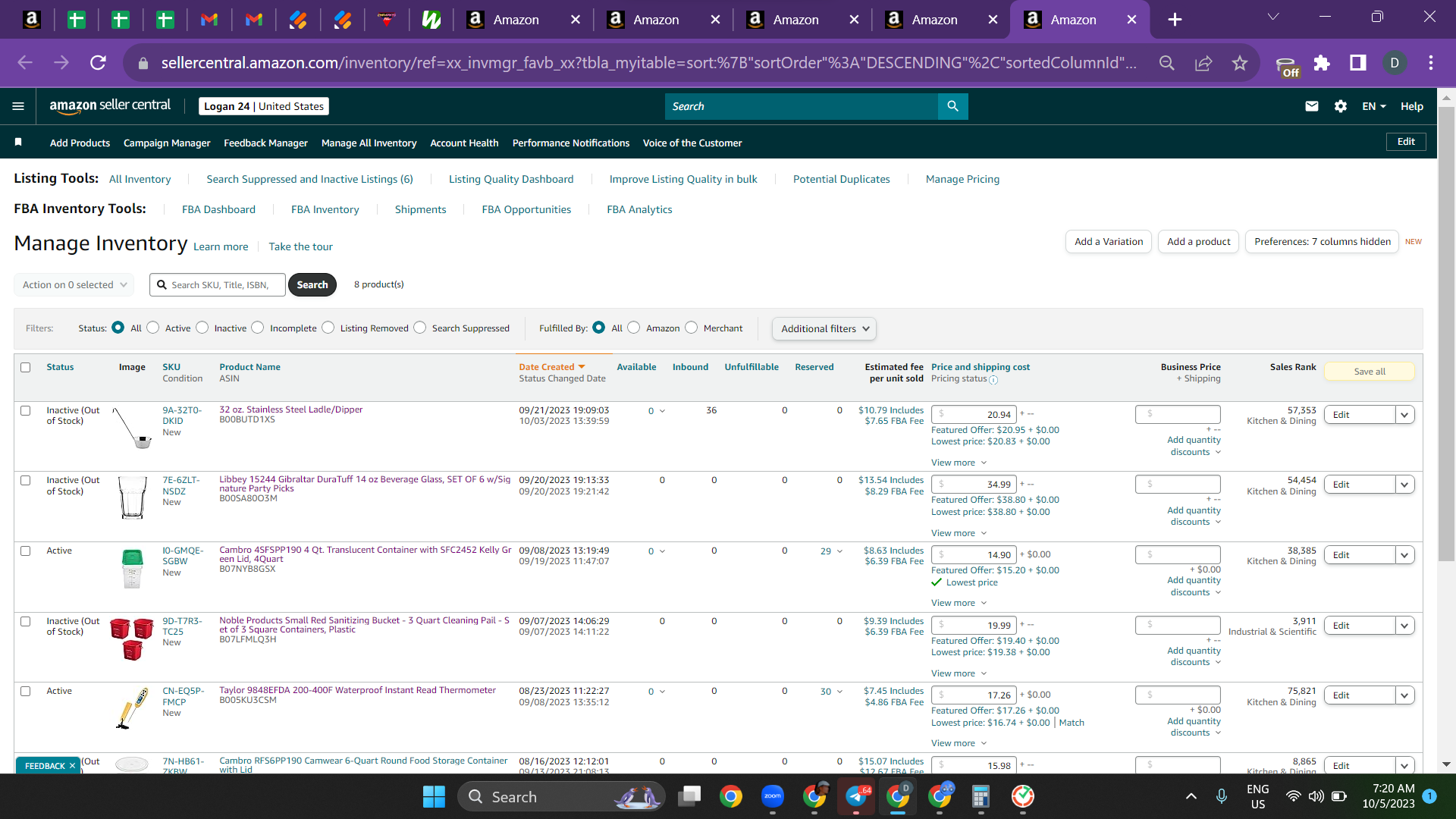Open the Shipments tab
The width and height of the screenshot is (1456, 819).
(420, 210)
